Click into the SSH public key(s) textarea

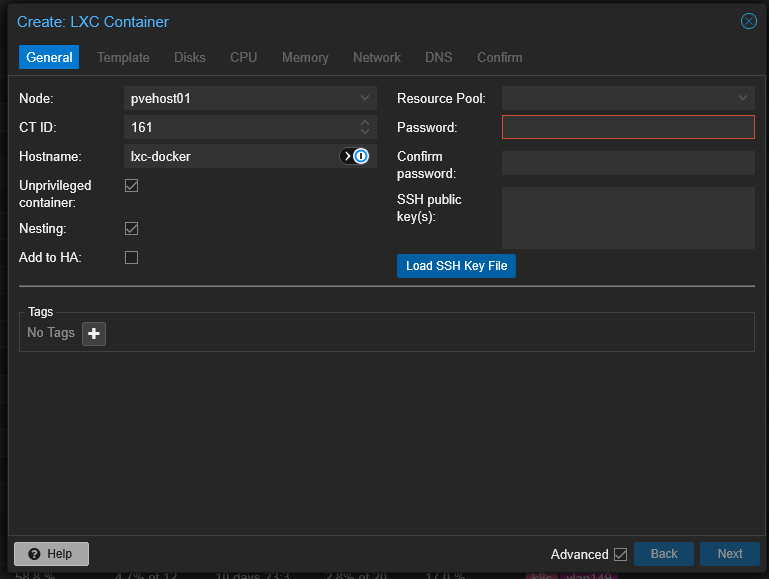click(628, 218)
